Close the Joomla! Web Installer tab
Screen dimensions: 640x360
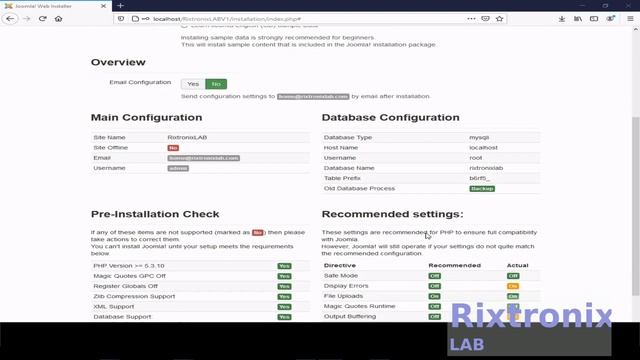103,6
